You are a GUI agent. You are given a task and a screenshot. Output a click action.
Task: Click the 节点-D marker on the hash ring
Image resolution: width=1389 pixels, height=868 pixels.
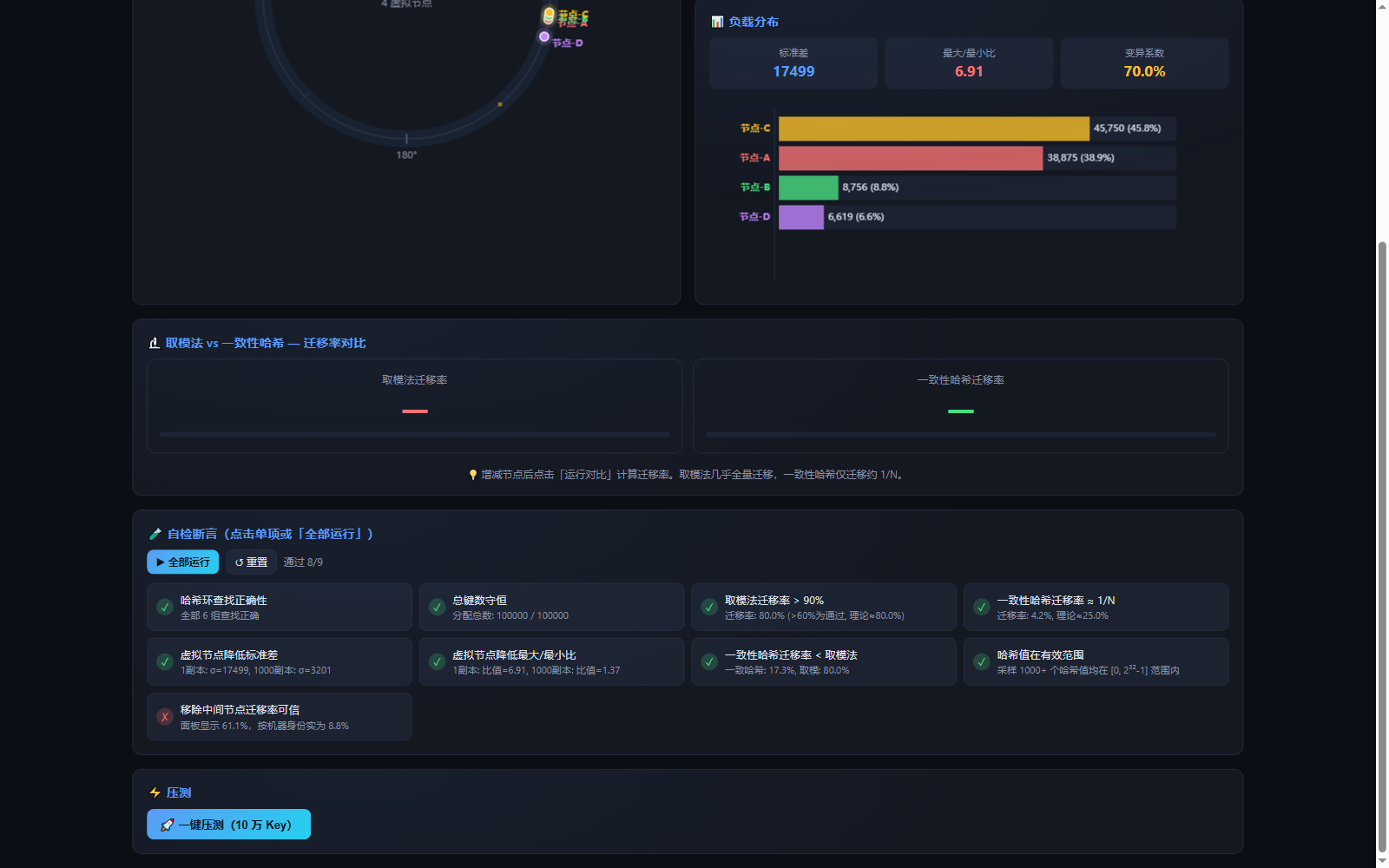click(544, 36)
